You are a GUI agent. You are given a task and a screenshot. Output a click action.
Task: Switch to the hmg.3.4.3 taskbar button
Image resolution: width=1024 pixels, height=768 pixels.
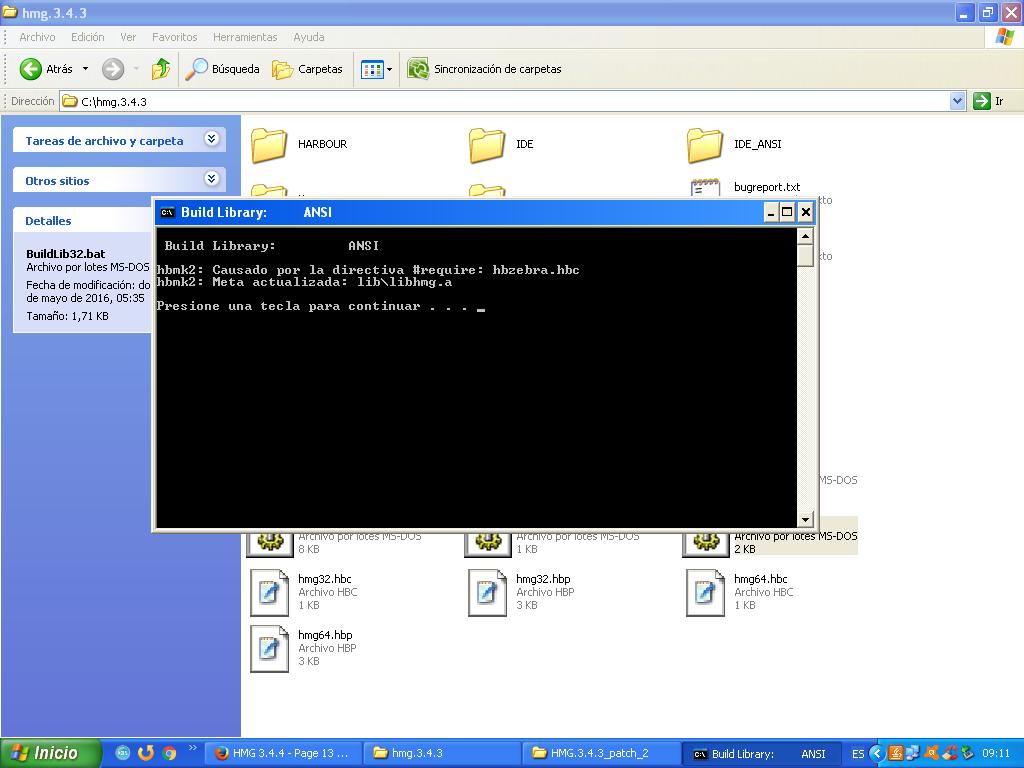pos(441,754)
